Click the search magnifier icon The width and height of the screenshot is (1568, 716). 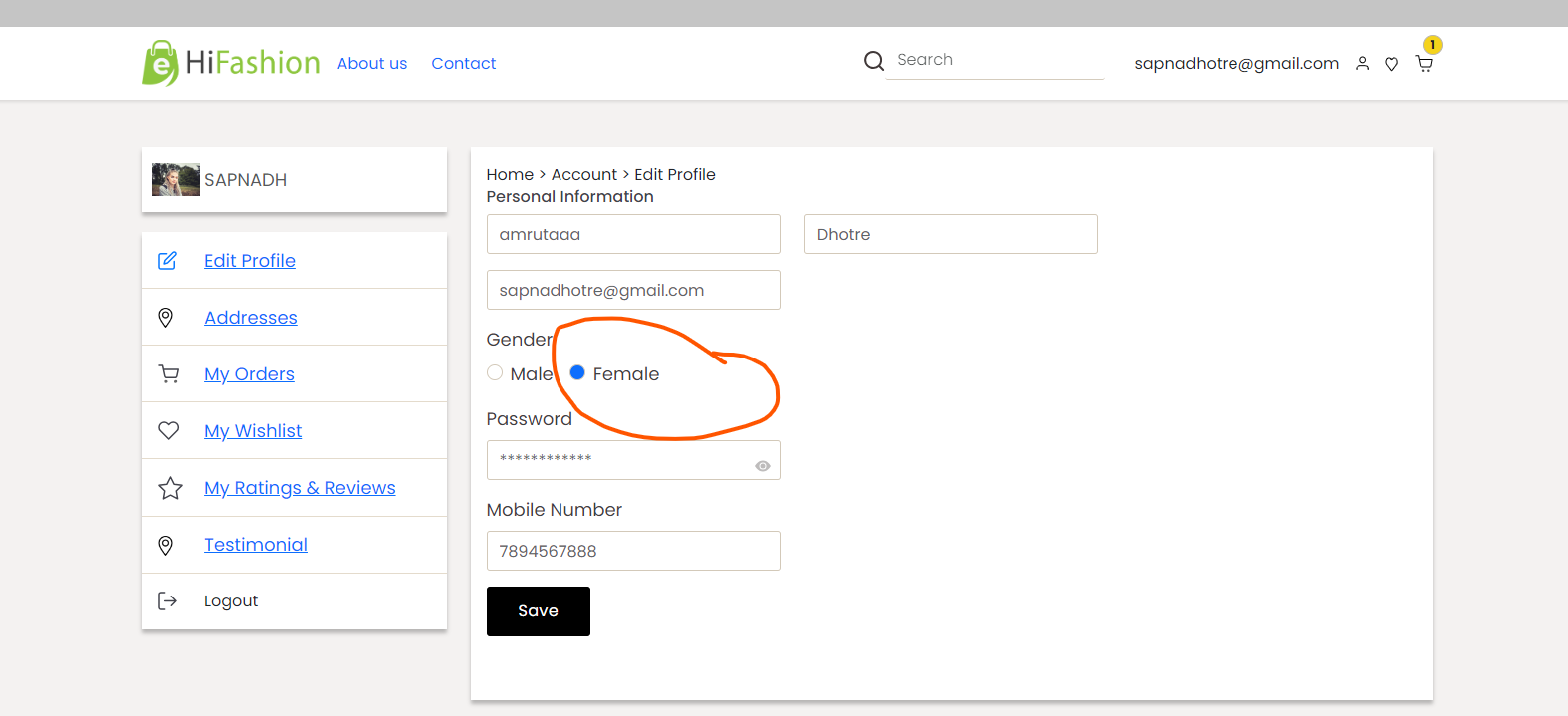[874, 61]
